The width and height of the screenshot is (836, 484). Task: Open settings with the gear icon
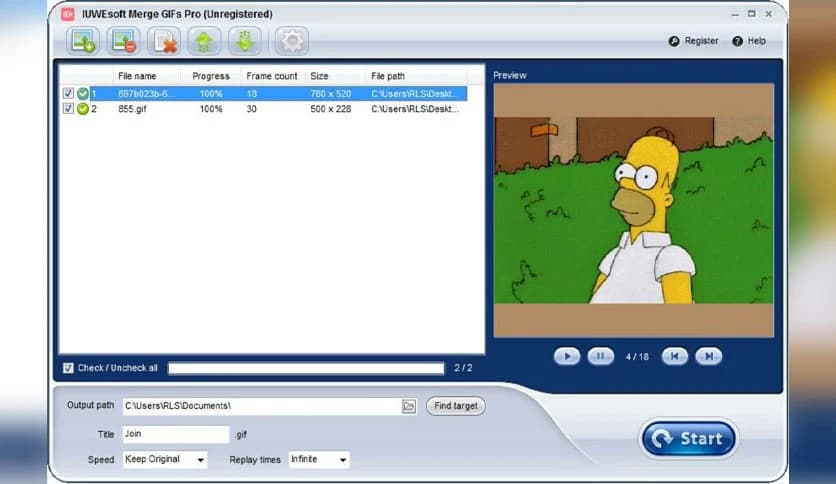(x=292, y=41)
